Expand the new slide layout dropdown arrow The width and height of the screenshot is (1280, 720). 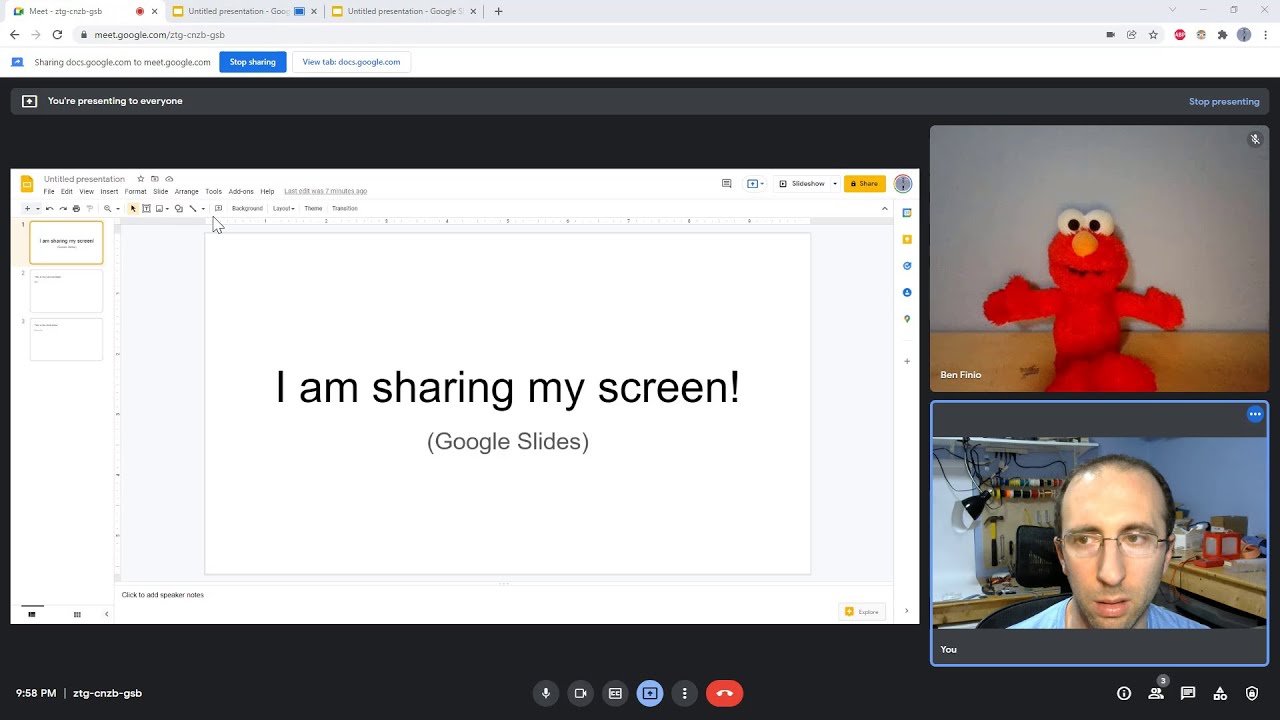37,209
